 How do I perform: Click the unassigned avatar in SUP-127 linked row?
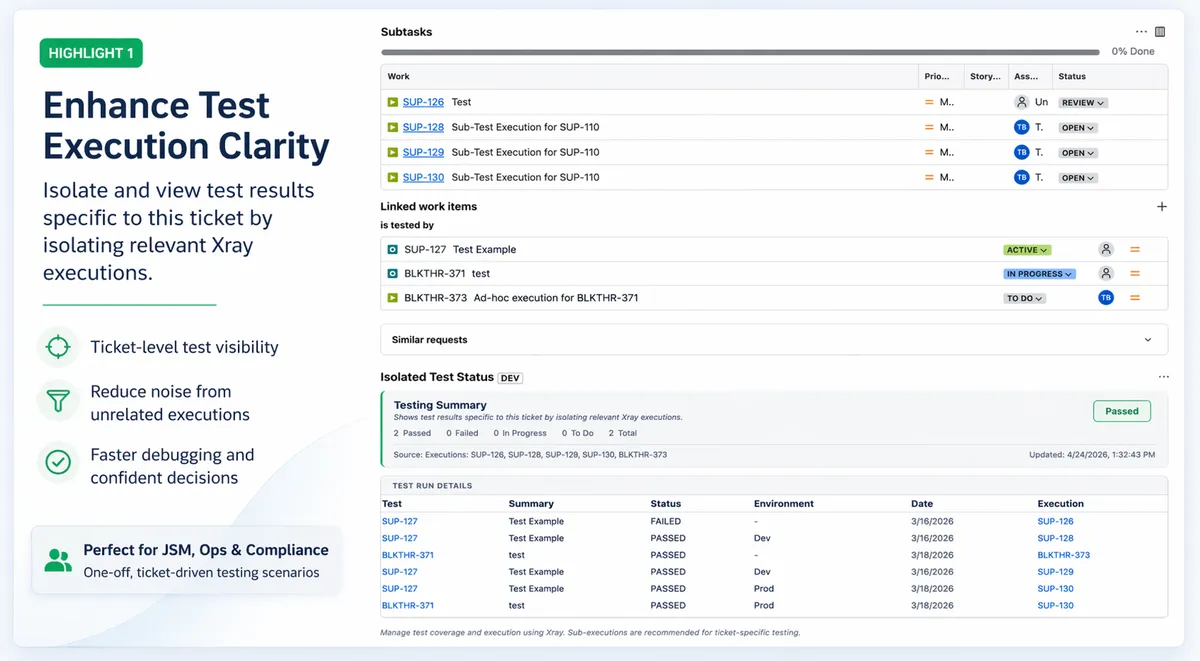point(1106,250)
